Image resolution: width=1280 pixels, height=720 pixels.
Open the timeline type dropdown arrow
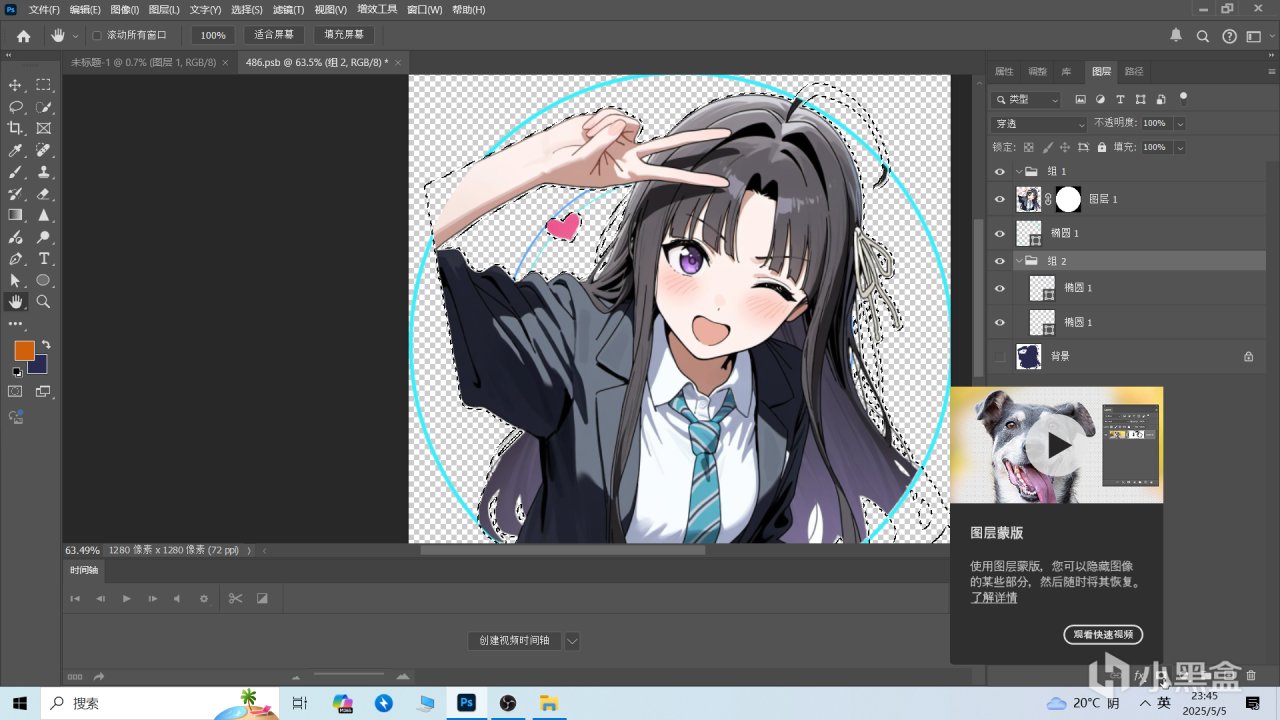tap(571, 641)
